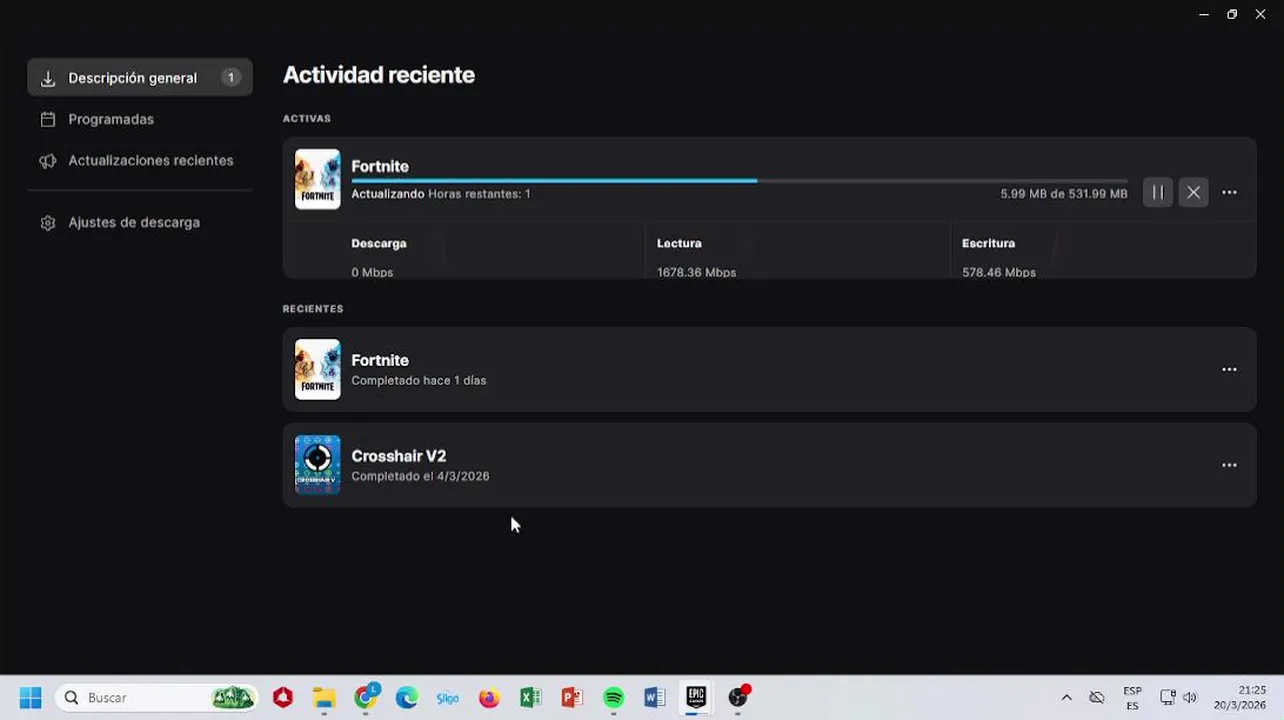Go to Actualizaciones recientes
Viewport: 1284px width, 720px height.
150,160
